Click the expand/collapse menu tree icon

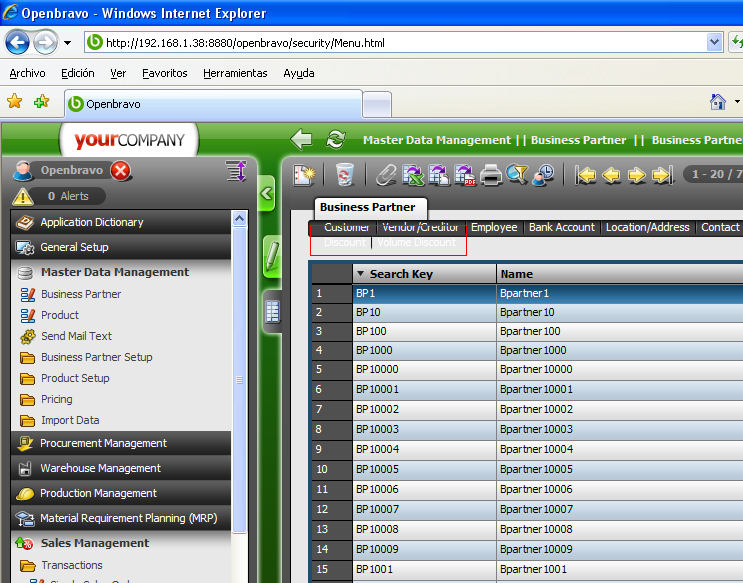236,171
